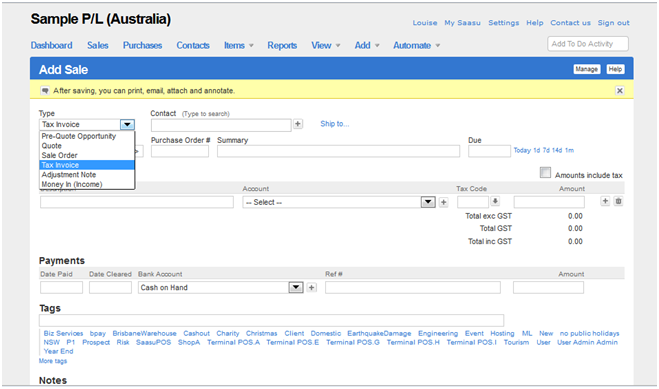Select the EarthquakeDamage tag

click(x=379, y=334)
